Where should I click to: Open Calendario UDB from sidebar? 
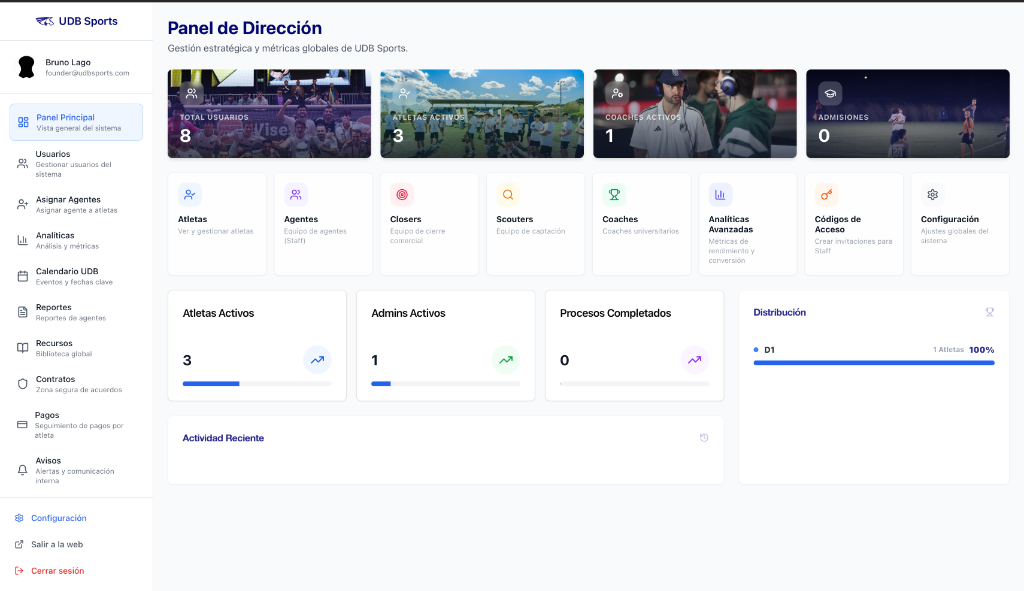pos(76,276)
